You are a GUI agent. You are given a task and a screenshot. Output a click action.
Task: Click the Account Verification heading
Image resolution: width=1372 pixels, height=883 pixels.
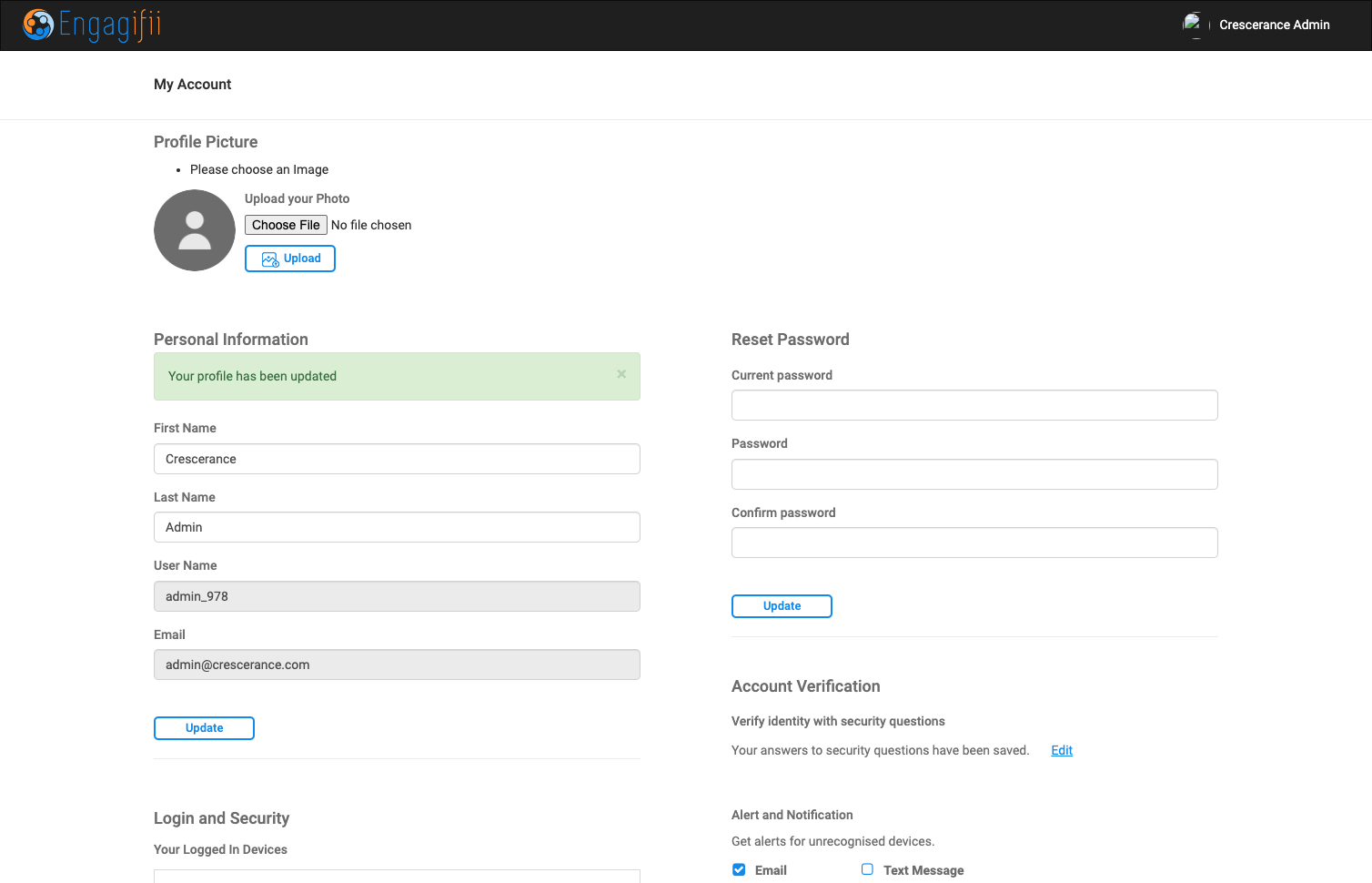pyautogui.click(x=806, y=686)
